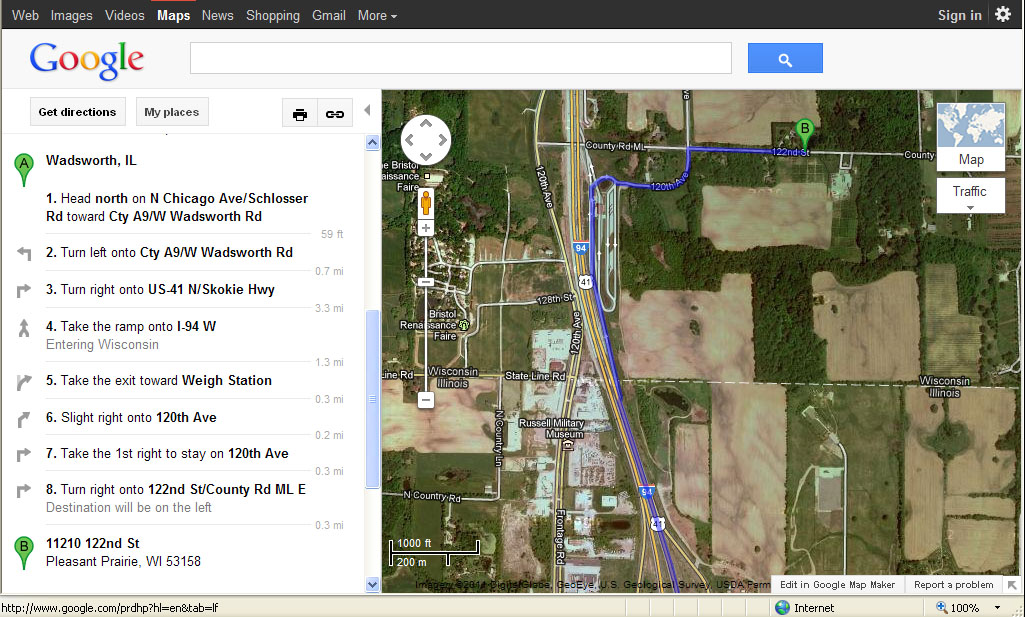Click destination address 11210 122nd St
Viewport: 1025px width, 617px height.
93,543
